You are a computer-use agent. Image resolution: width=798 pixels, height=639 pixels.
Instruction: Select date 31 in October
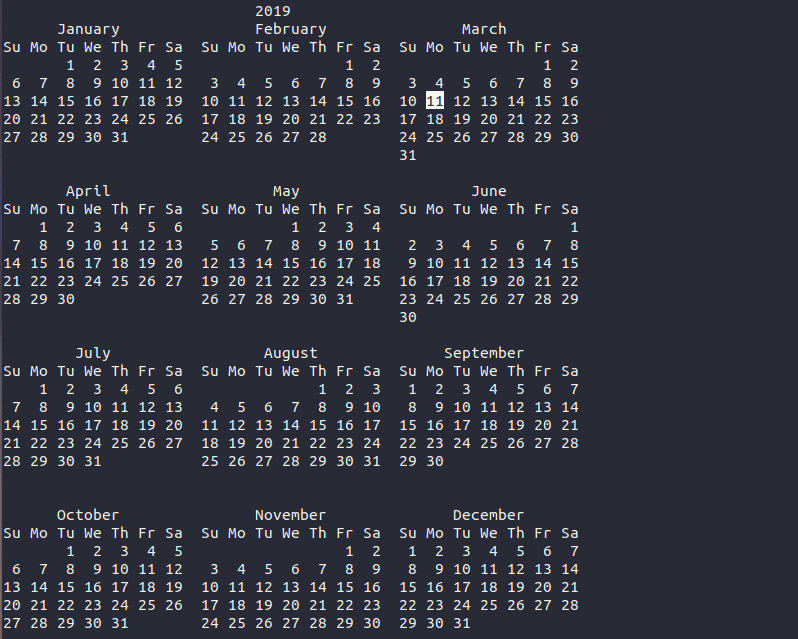click(x=120, y=623)
